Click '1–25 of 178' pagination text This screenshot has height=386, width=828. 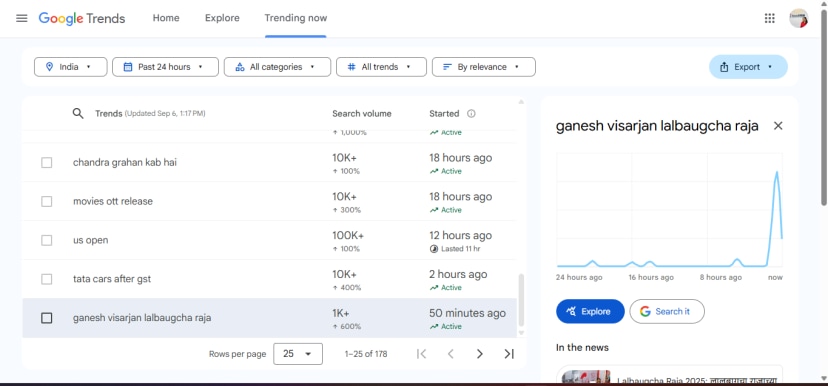[x=366, y=354]
